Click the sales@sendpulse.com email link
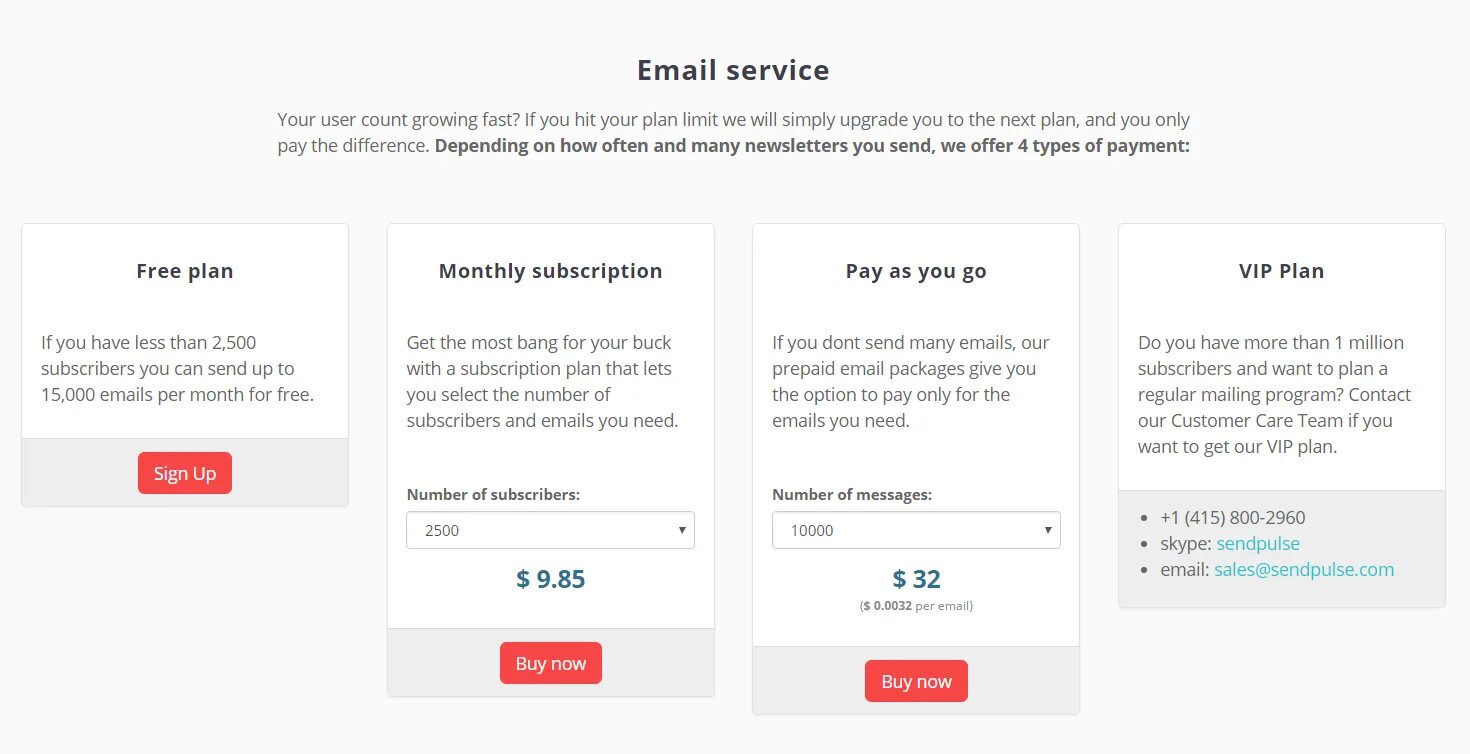This screenshot has height=754, width=1470. coord(1304,570)
